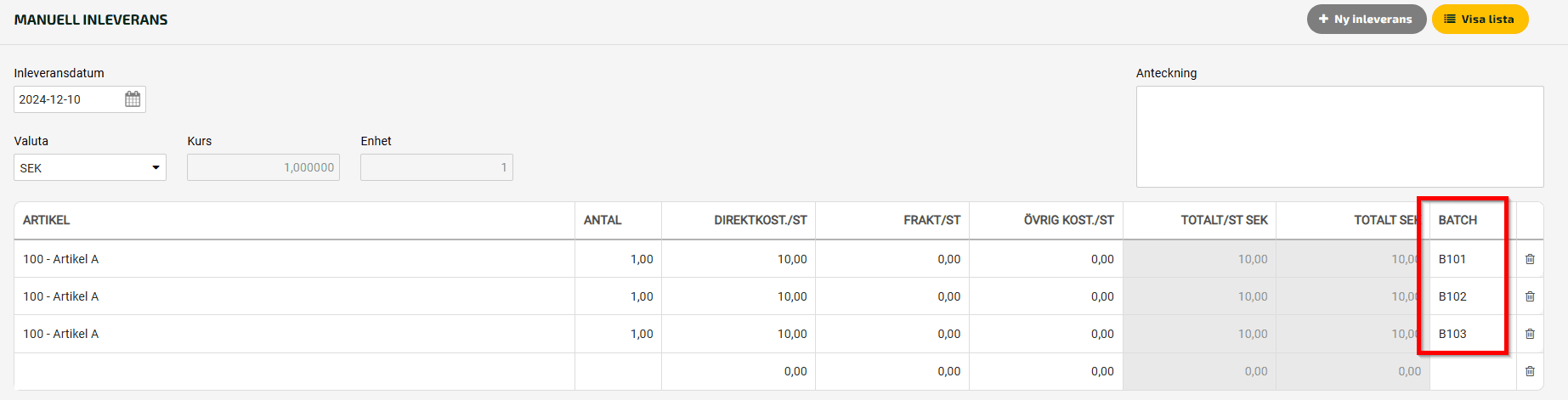Click inside the Anteckning text area
Image resolution: width=1568 pixels, height=400 pixels.
tap(1339, 137)
